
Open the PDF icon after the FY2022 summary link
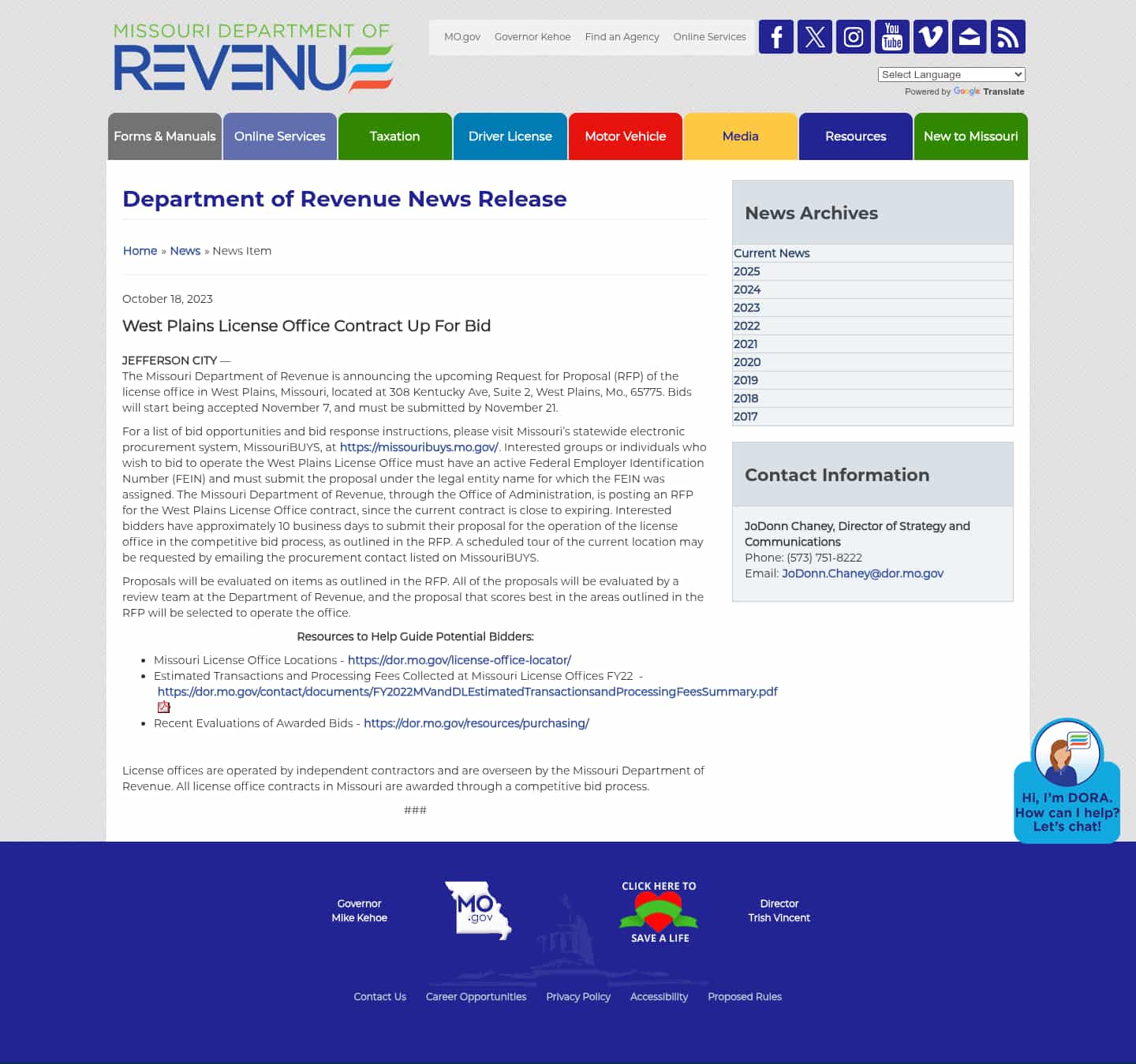pyautogui.click(x=163, y=707)
